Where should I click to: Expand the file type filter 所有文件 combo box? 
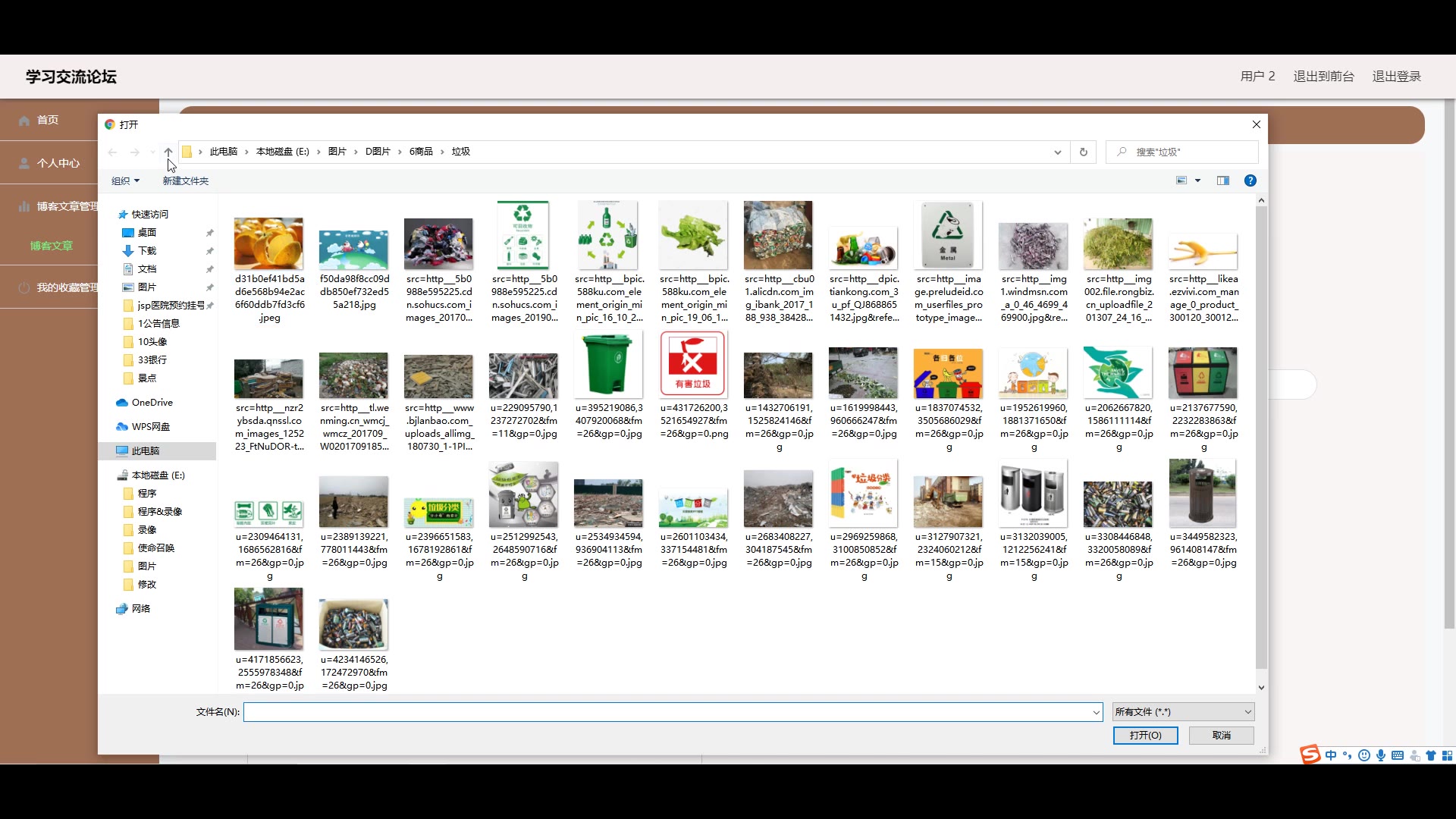[x=1183, y=711]
